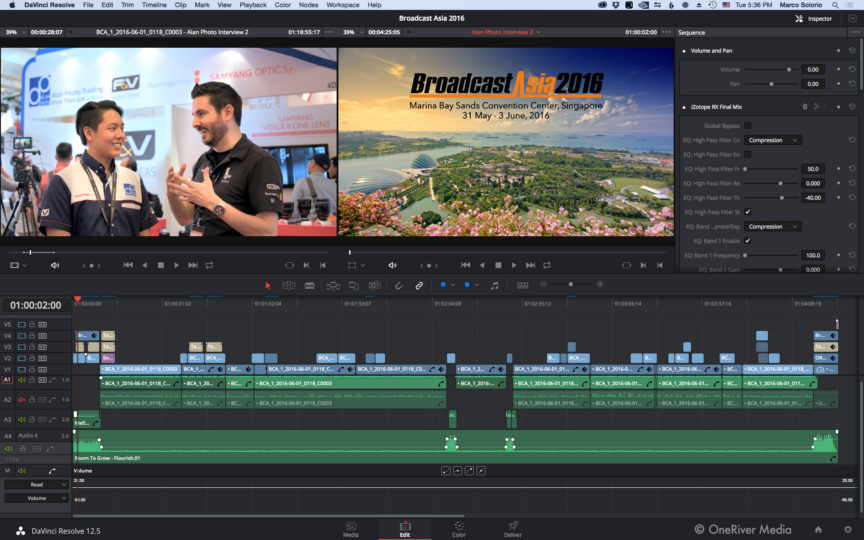Edit the 01:00:02:00 timeline timecode field

click(36, 305)
